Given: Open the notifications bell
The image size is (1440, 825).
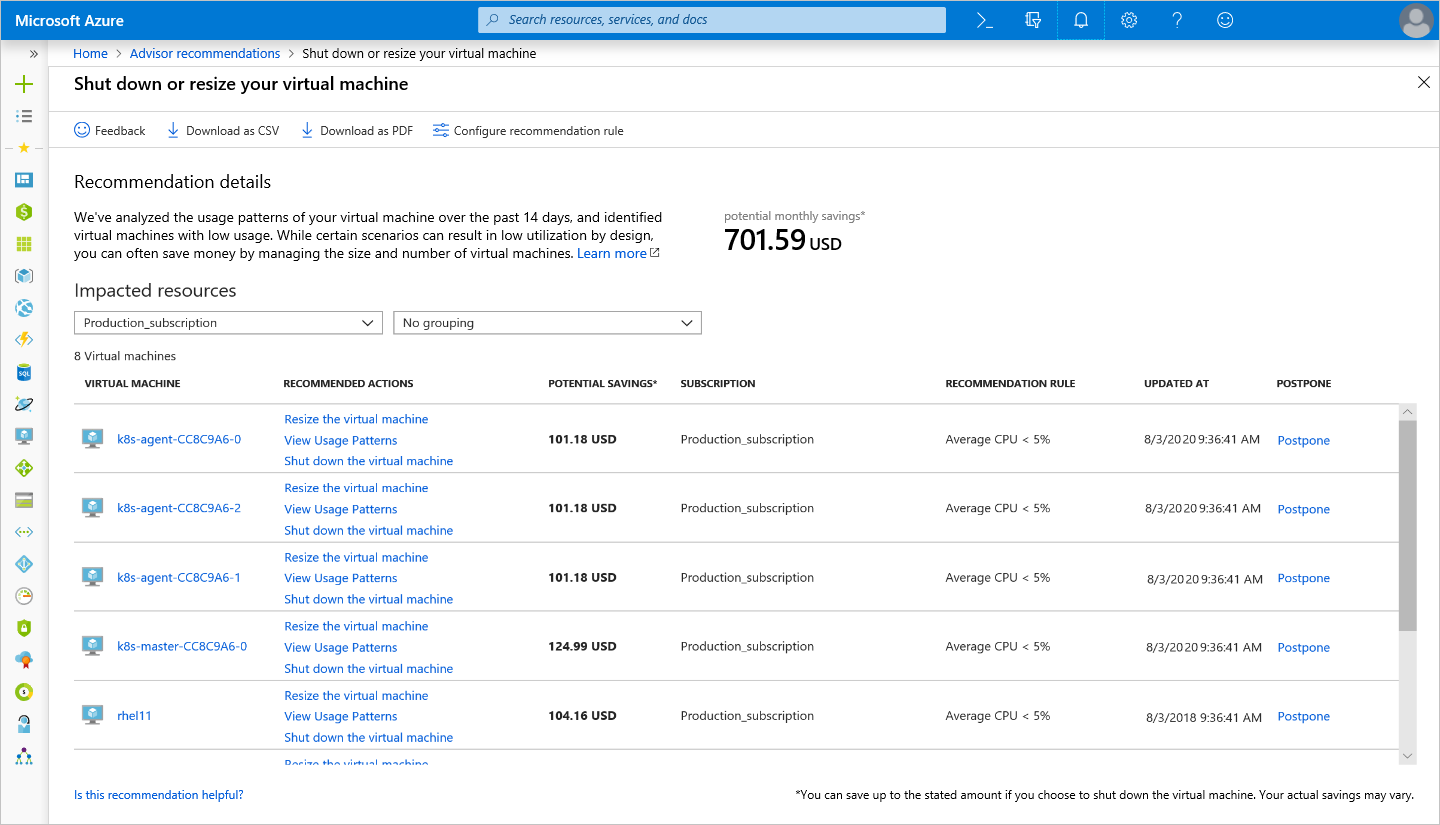Looking at the screenshot, I should coord(1081,20).
